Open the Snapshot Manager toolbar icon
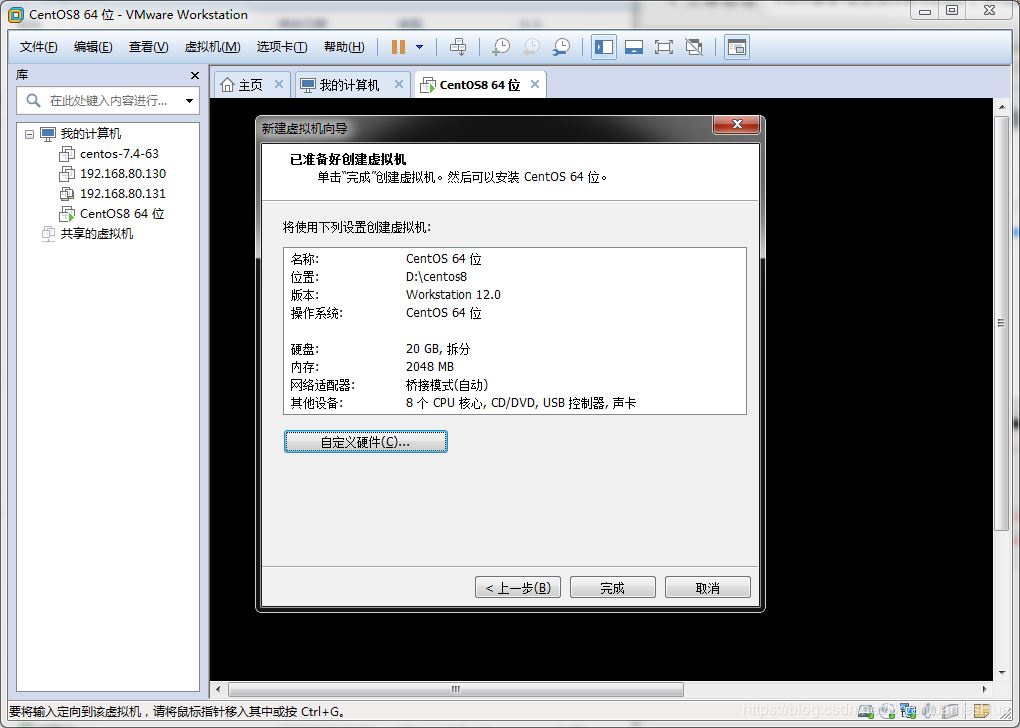The width and height of the screenshot is (1020, 728). pos(562,47)
